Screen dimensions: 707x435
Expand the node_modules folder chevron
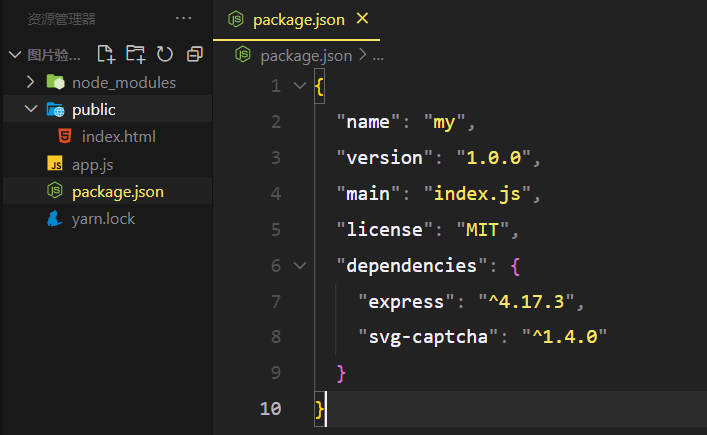pos(30,82)
